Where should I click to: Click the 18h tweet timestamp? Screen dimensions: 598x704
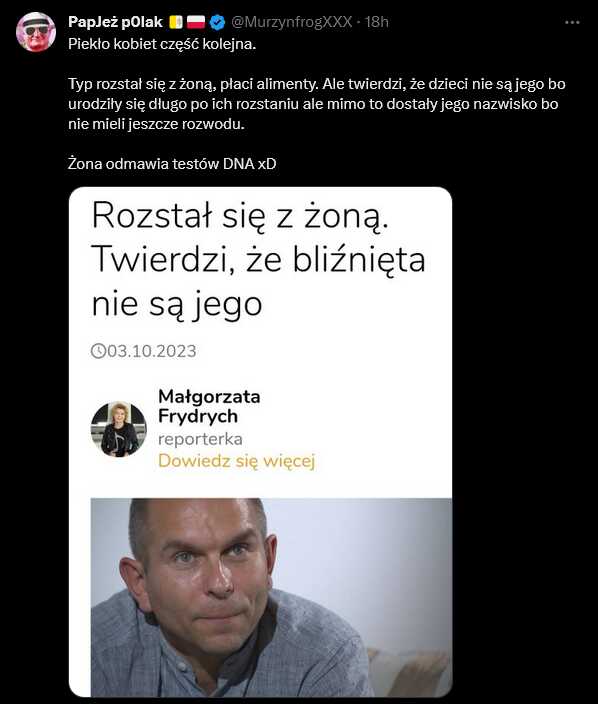point(376,22)
